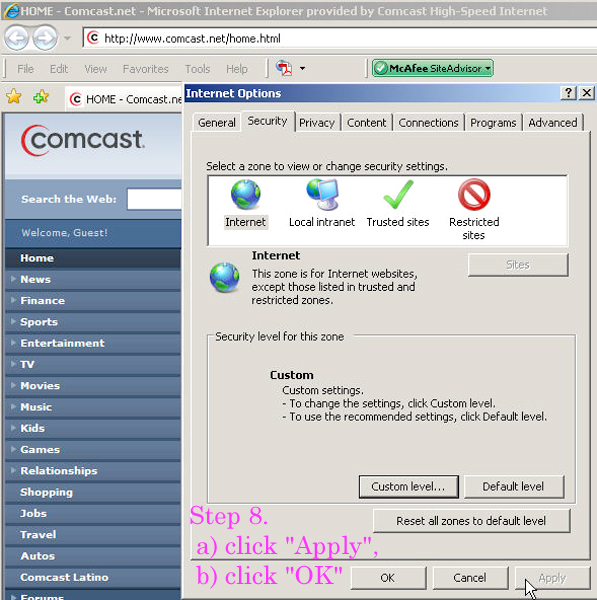Screen dimensions: 597x600
Task: Open the Advanced tab
Action: click(x=553, y=122)
